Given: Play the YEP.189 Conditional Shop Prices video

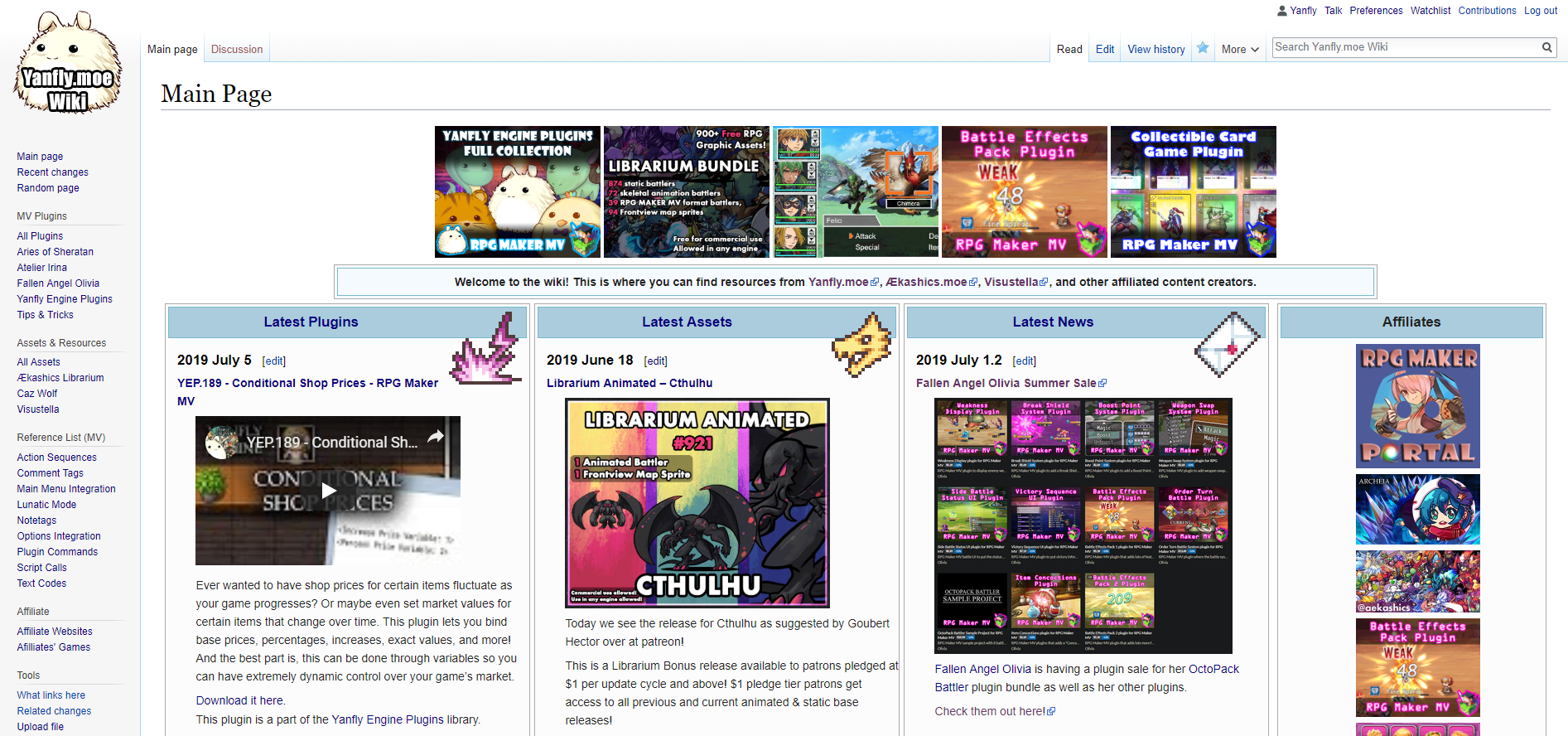Looking at the screenshot, I should [x=329, y=491].
